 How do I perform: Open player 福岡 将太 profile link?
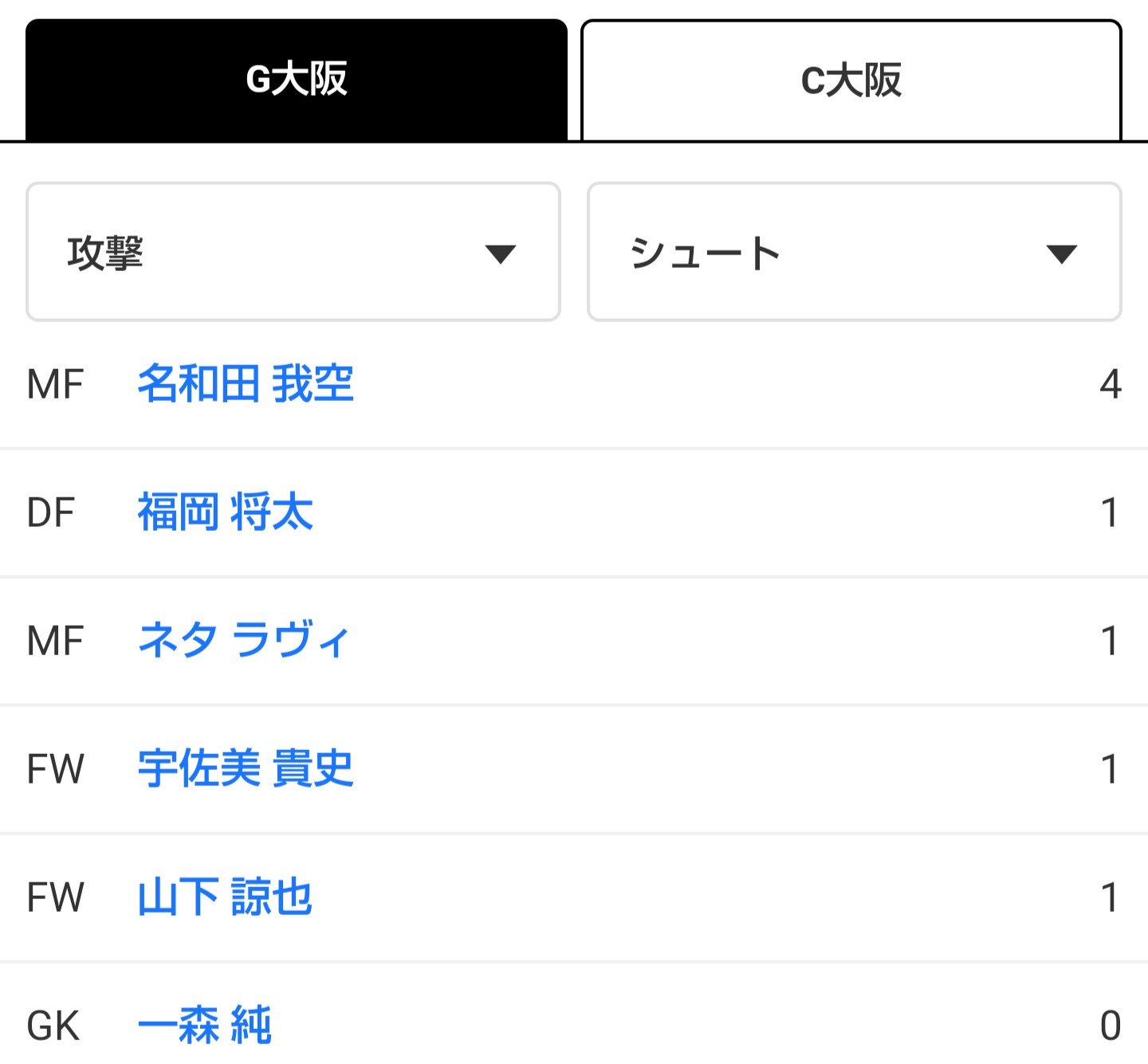[x=226, y=512]
